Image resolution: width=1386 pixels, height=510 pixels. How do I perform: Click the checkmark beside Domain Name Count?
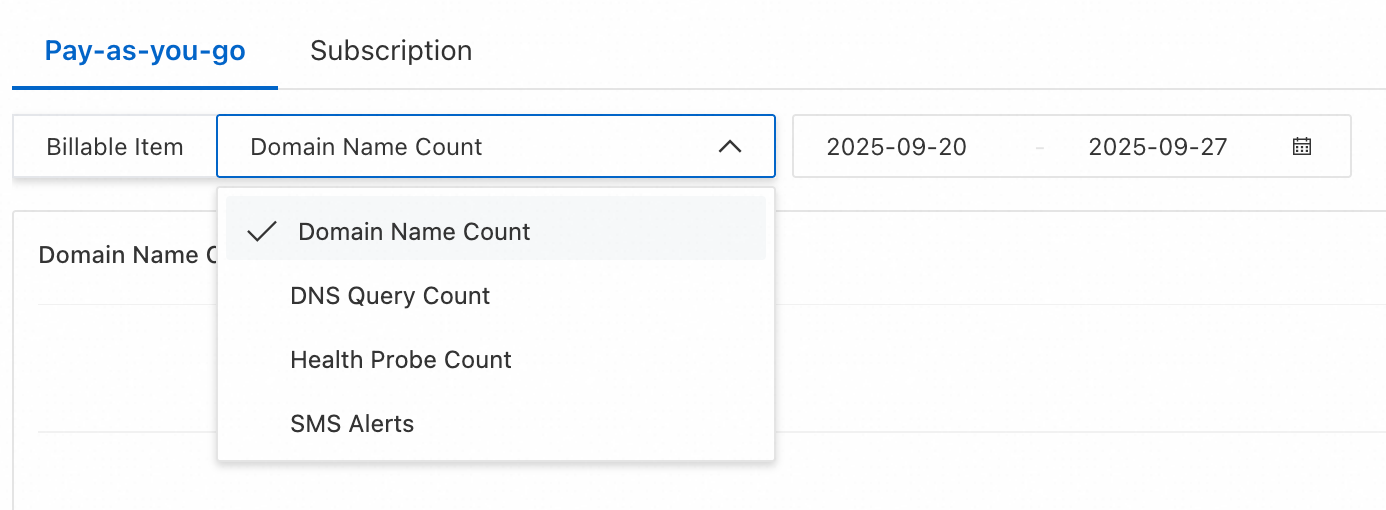point(262,232)
